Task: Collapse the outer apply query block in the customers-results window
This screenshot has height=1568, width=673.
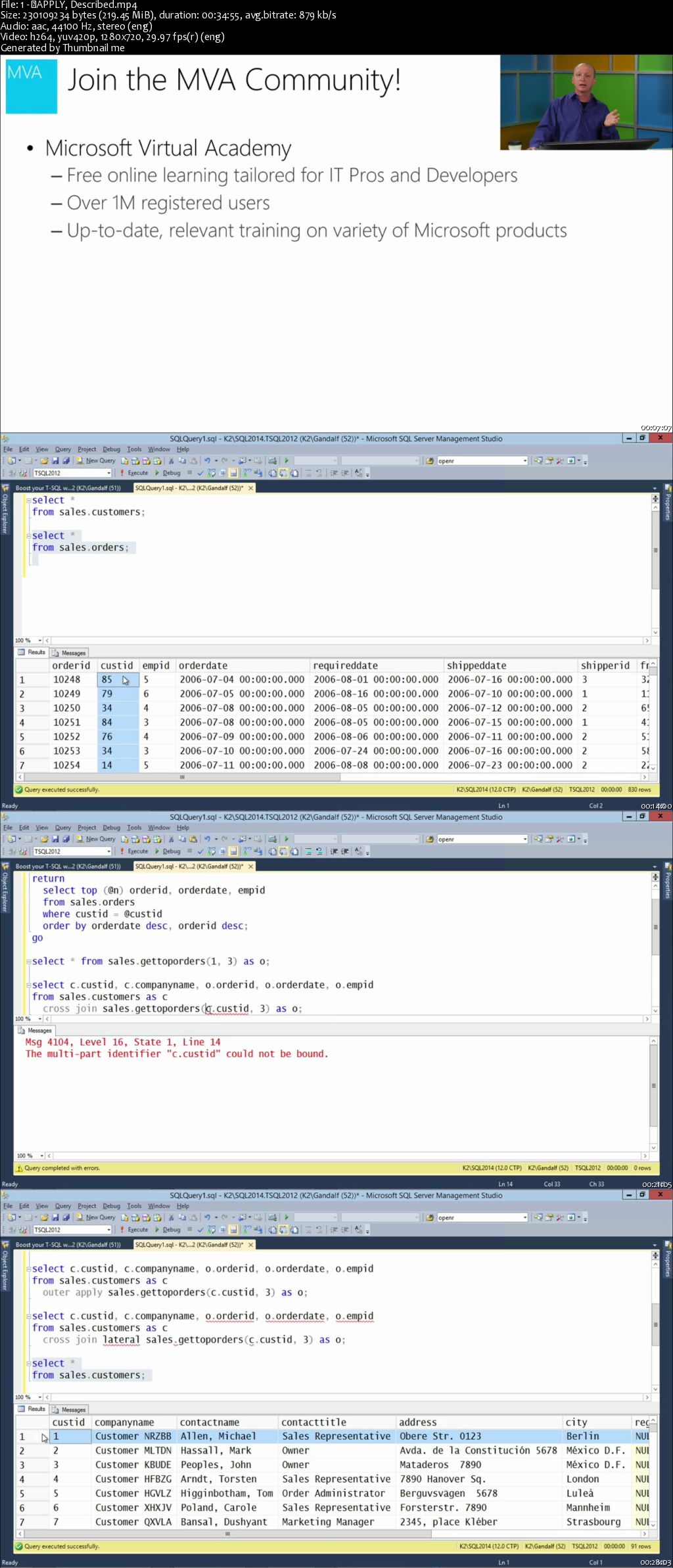Action: tap(28, 1269)
